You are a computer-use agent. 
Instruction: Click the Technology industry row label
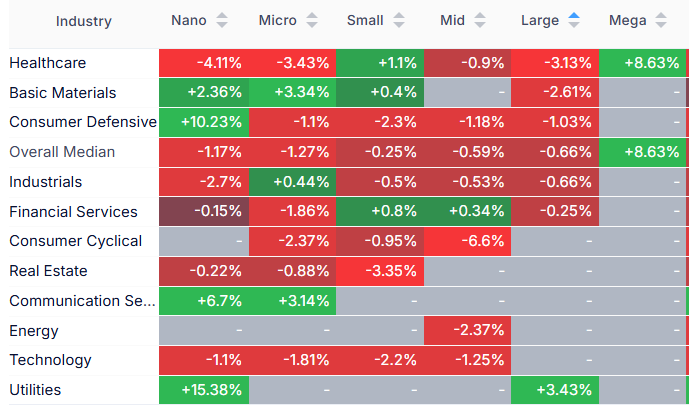click(50, 360)
